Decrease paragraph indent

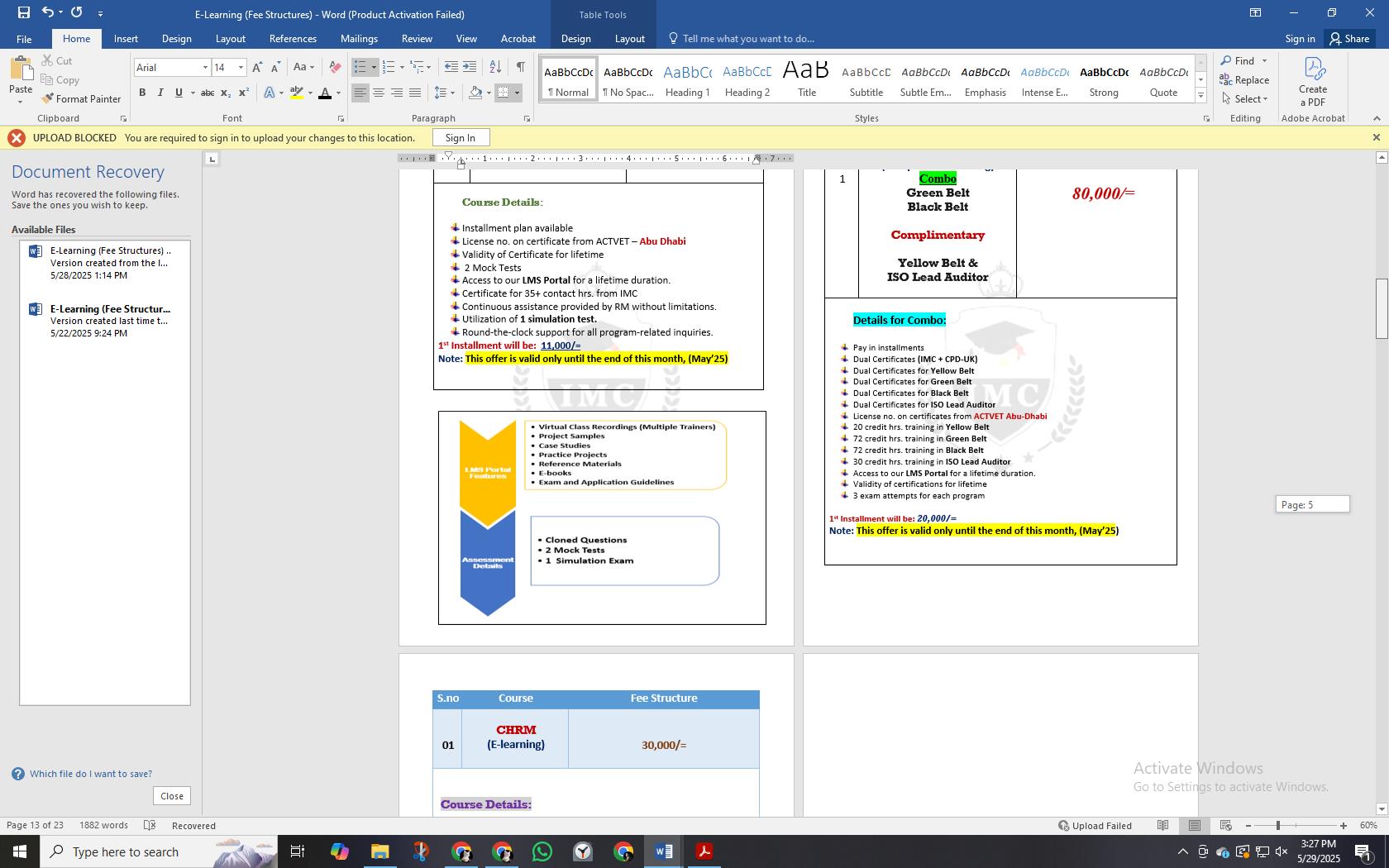pos(451,67)
